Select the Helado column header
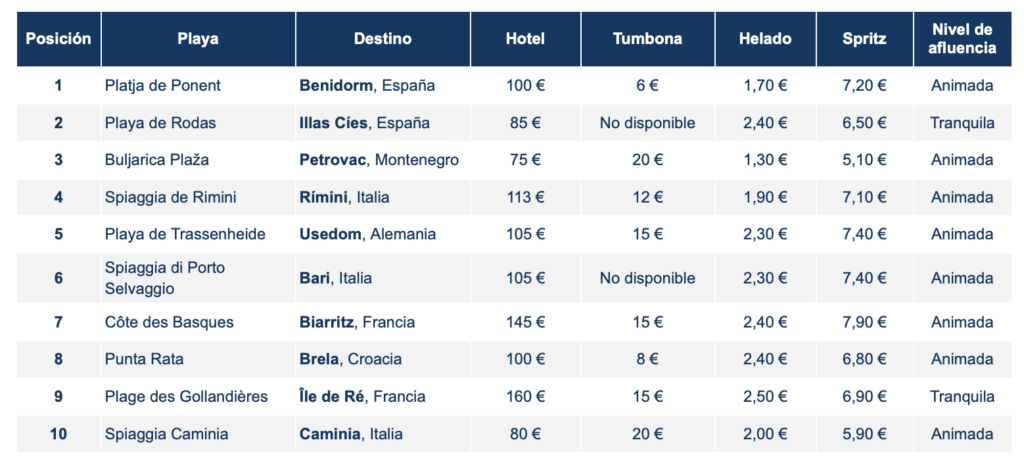This screenshot has width=1024, height=463. (x=765, y=39)
